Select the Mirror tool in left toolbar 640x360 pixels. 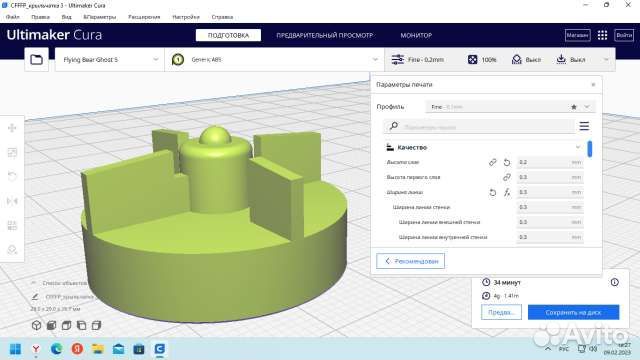(12, 201)
